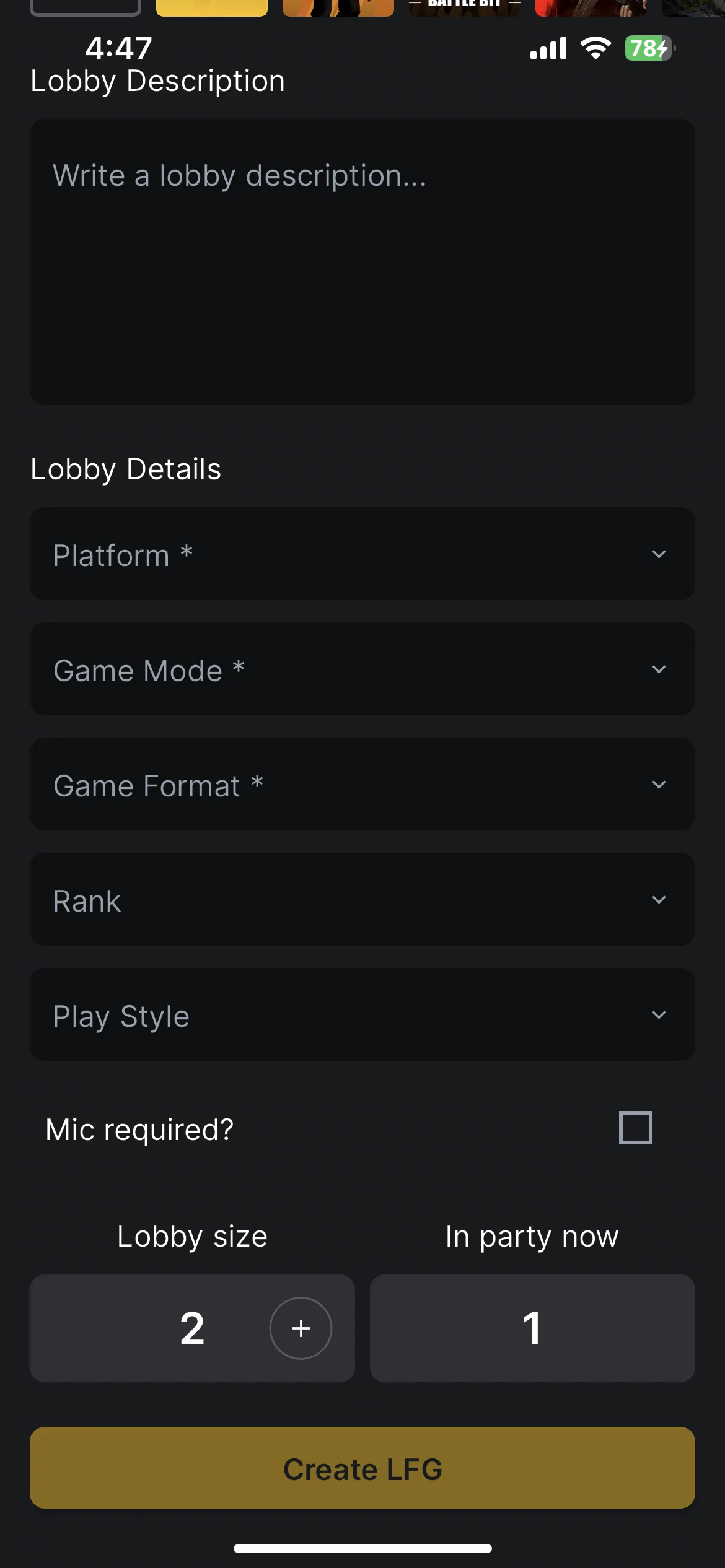Click the chevron arrow on Play Style
The height and width of the screenshot is (1568, 725).
(x=659, y=1014)
